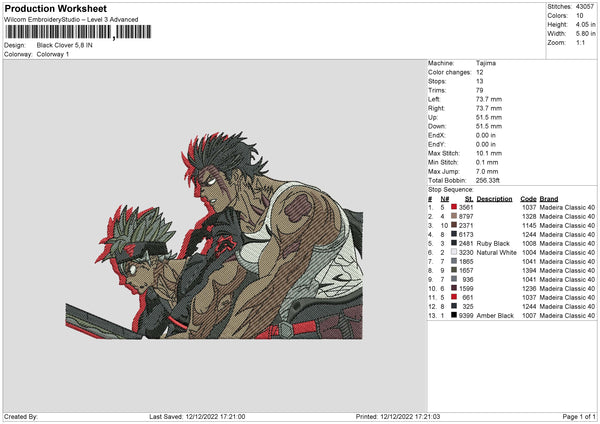Click the Stops value 13
The height and width of the screenshot is (424, 600).
click(479, 81)
